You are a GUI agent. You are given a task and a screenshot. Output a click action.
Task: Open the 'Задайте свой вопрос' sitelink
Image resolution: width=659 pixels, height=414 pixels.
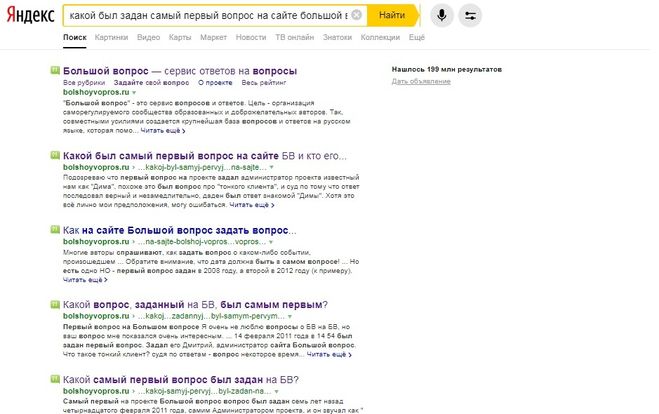coord(151,82)
